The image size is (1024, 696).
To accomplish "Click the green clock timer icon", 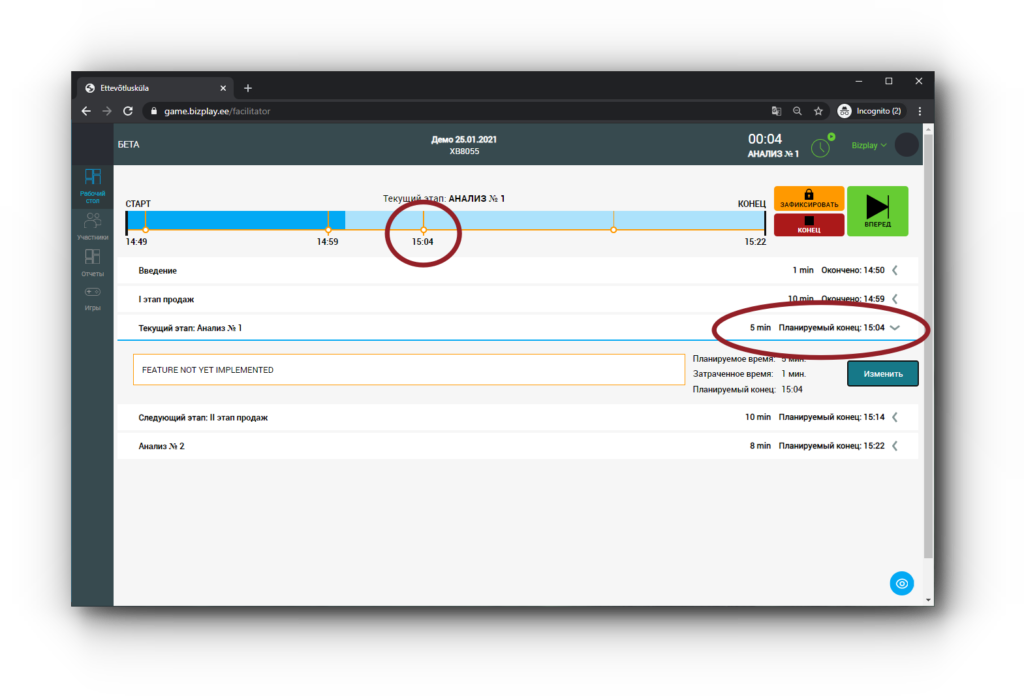I will click(x=820, y=147).
